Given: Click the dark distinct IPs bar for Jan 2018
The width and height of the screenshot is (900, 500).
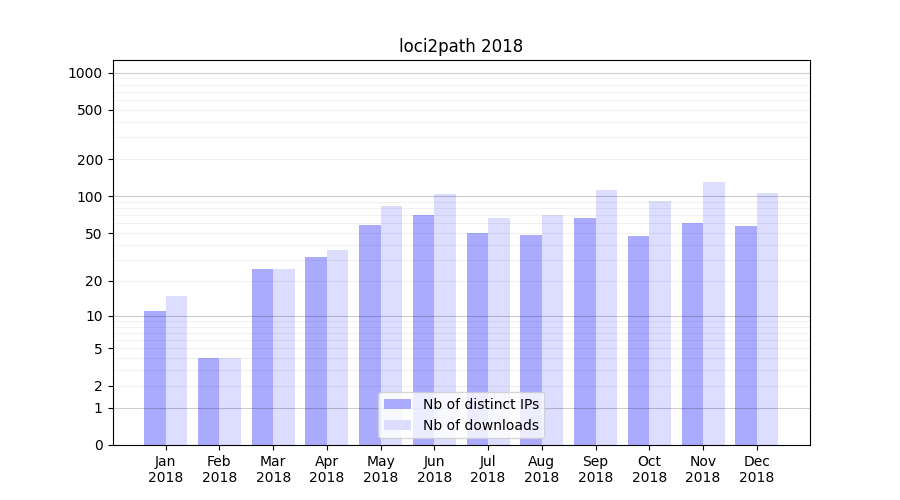Looking at the screenshot, I should [x=155, y=378].
